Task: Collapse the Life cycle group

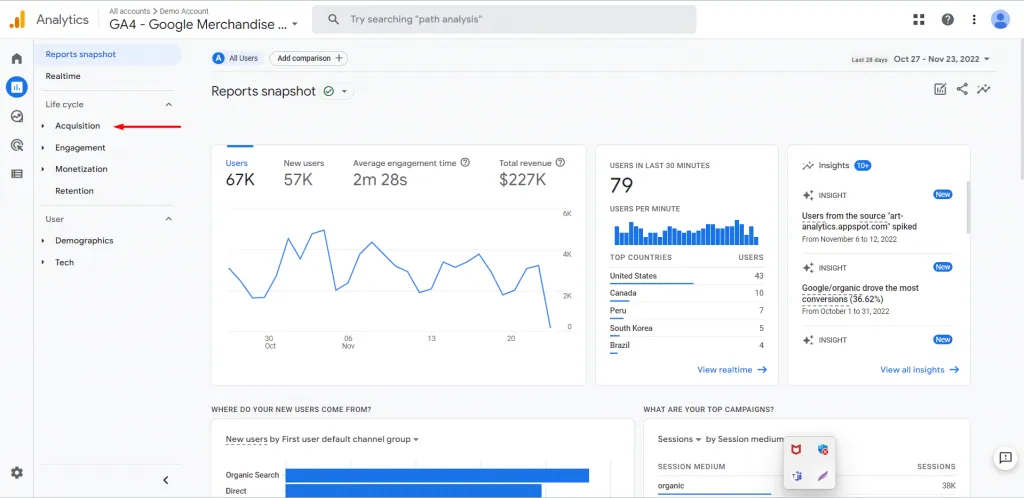Action: 168,104
